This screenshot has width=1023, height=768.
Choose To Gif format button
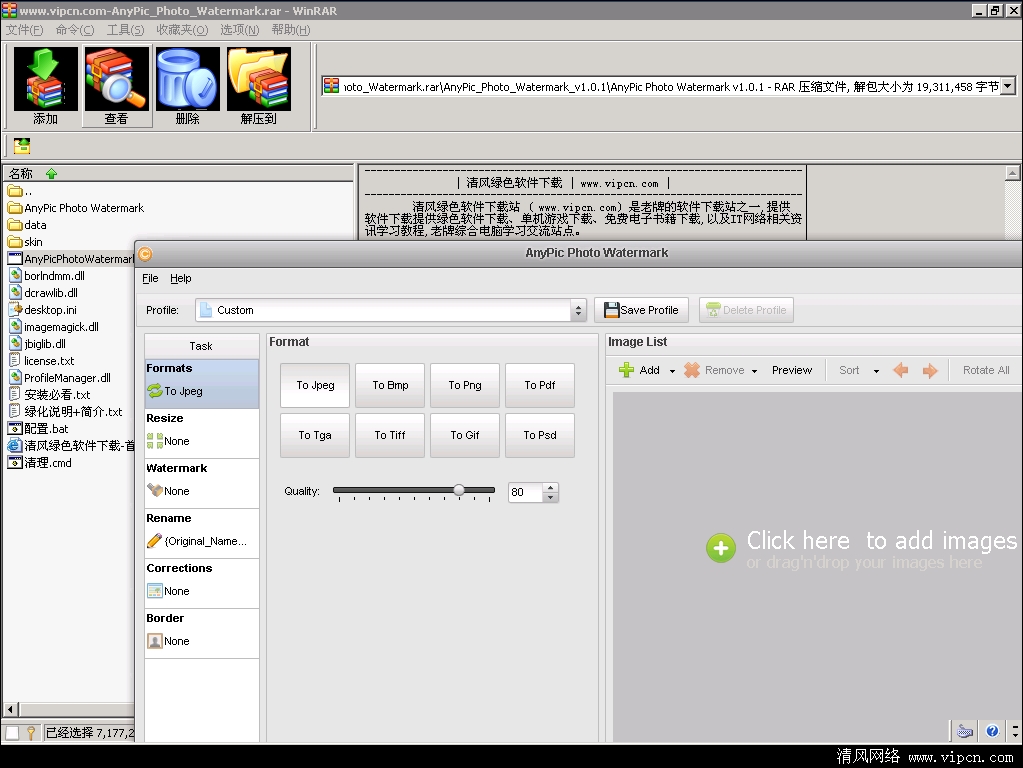[465, 435]
